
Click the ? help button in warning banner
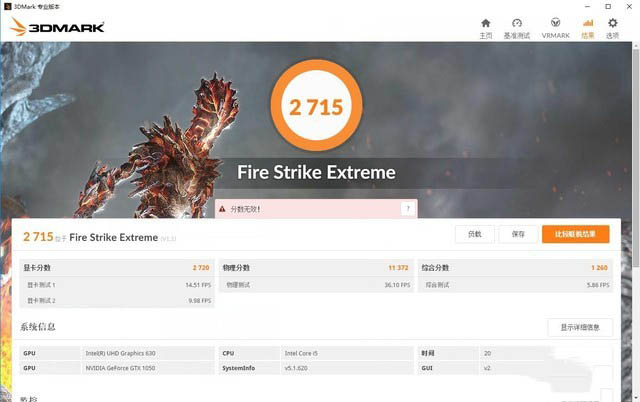407,209
